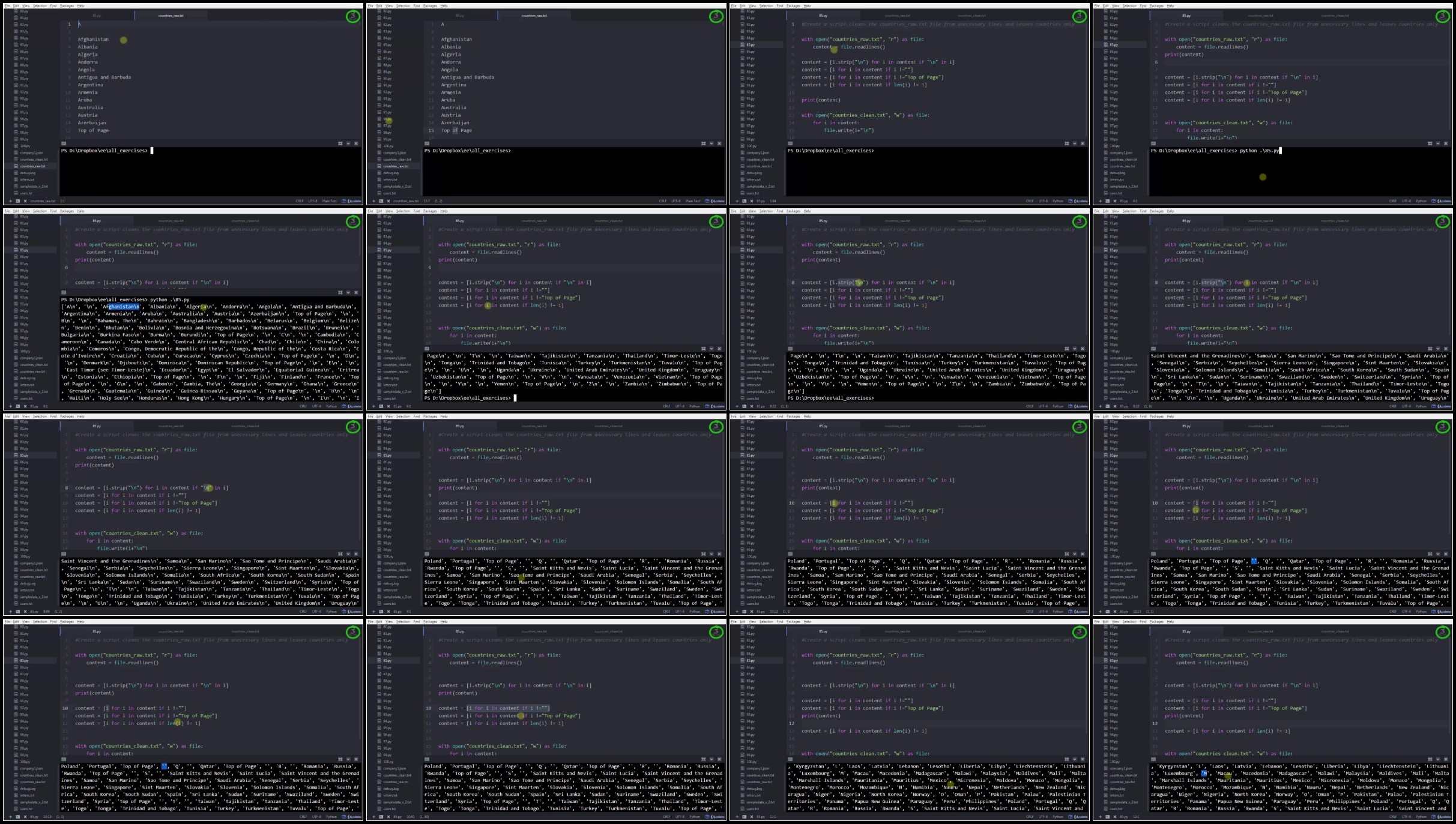In the third row's fourth frame, open the Packages menu
1456x824 pixels.
tap(1156, 416)
